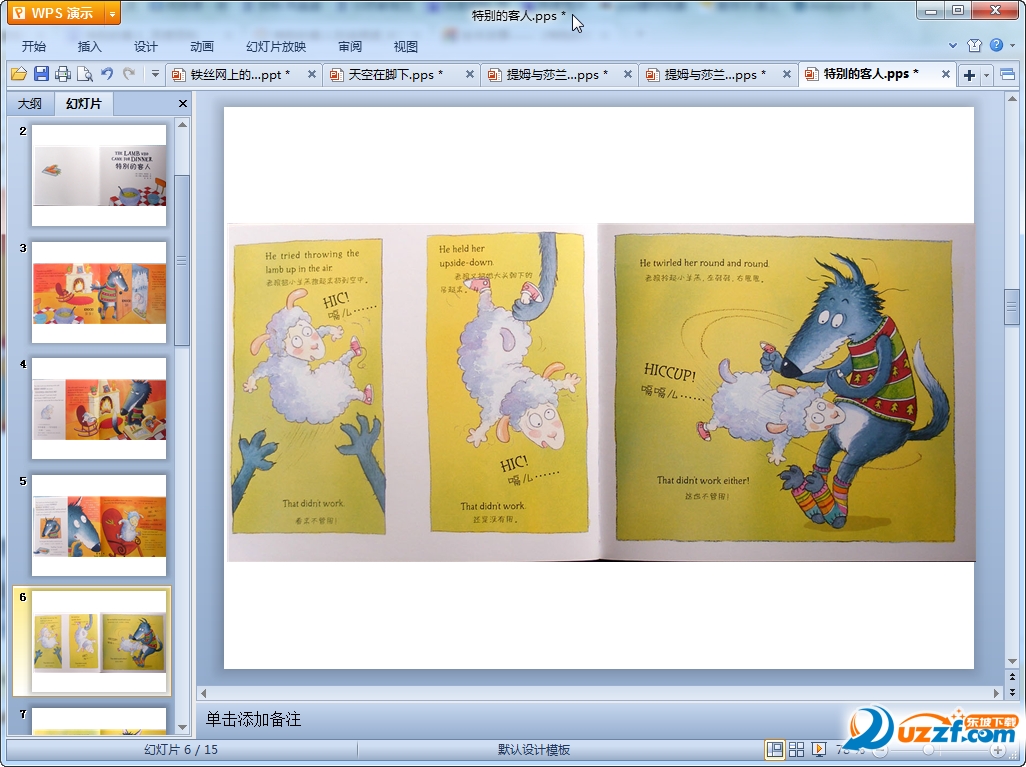This screenshot has width=1026, height=767.
Task: Select slide 5 thumbnail
Action: (99, 525)
